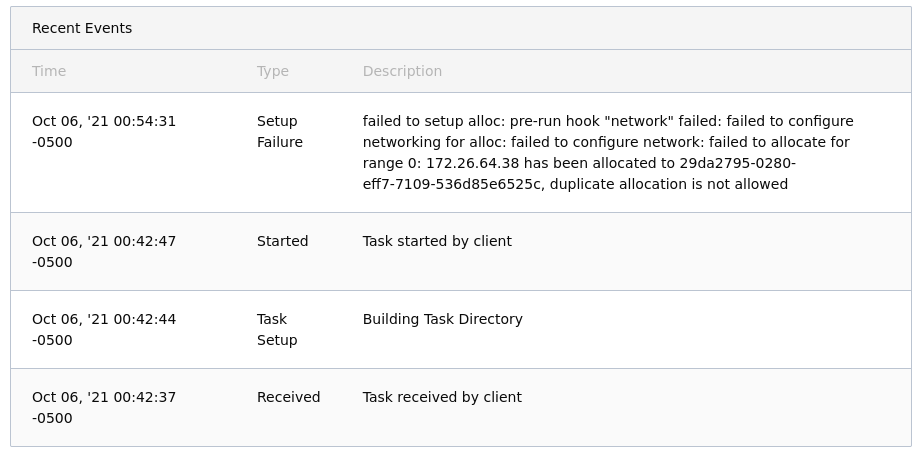Select 'Task received by client' description
Image resolution: width=917 pixels, height=452 pixels.
pyautogui.click(x=442, y=397)
